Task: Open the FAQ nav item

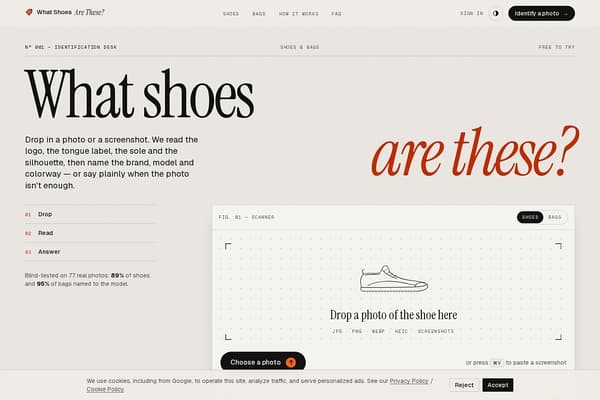Action: (336, 14)
